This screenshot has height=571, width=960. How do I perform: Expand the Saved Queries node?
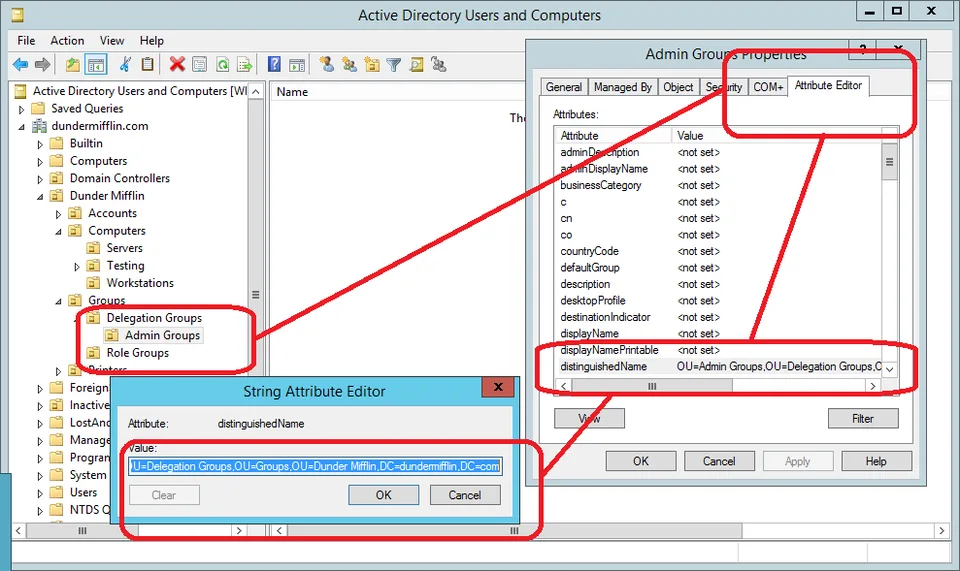click(x=21, y=110)
